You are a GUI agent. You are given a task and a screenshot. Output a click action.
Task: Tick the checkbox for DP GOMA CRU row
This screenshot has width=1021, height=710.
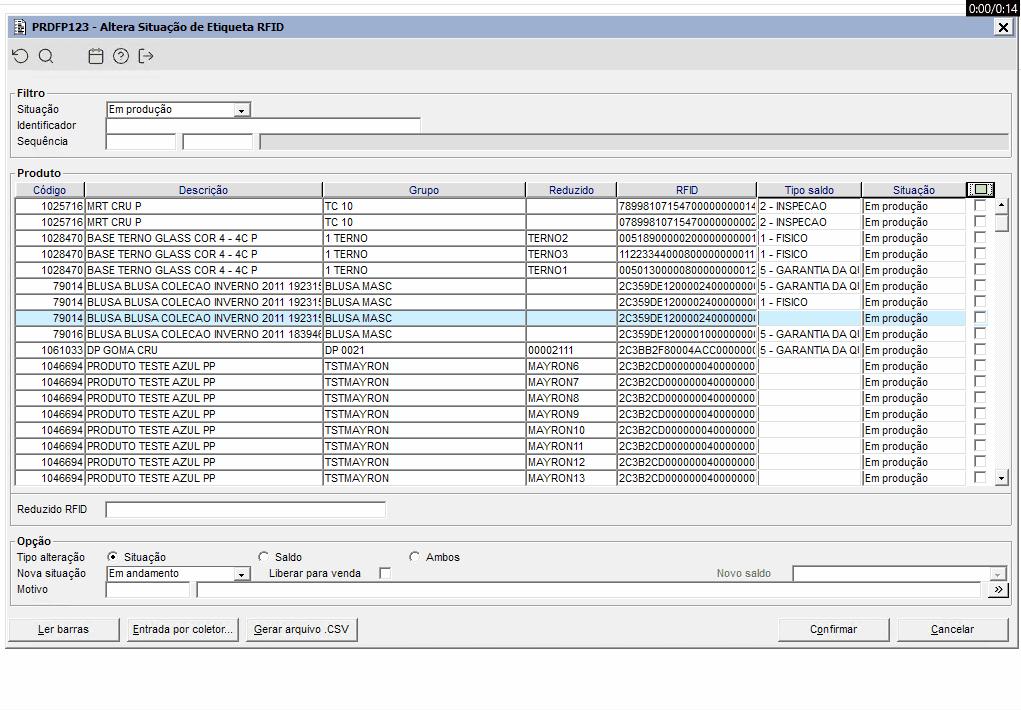point(979,350)
